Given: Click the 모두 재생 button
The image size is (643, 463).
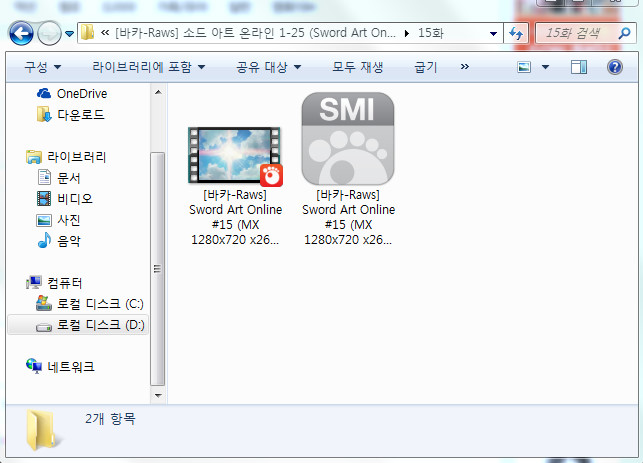Looking at the screenshot, I should click(x=358, y=67).
